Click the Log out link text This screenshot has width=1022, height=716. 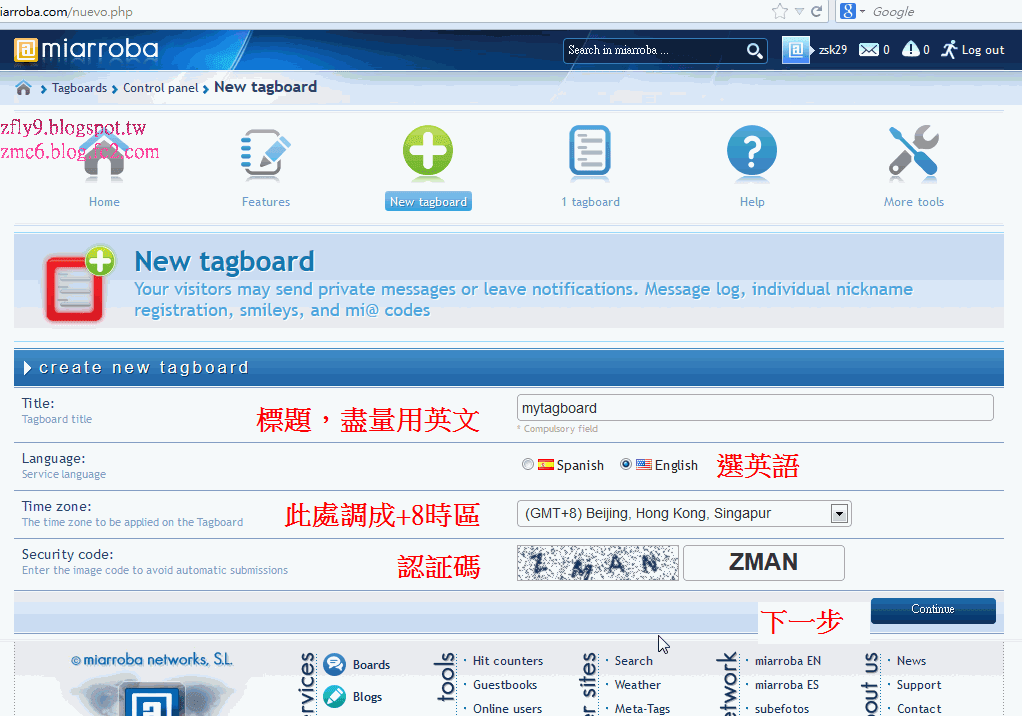click(983, 50)
